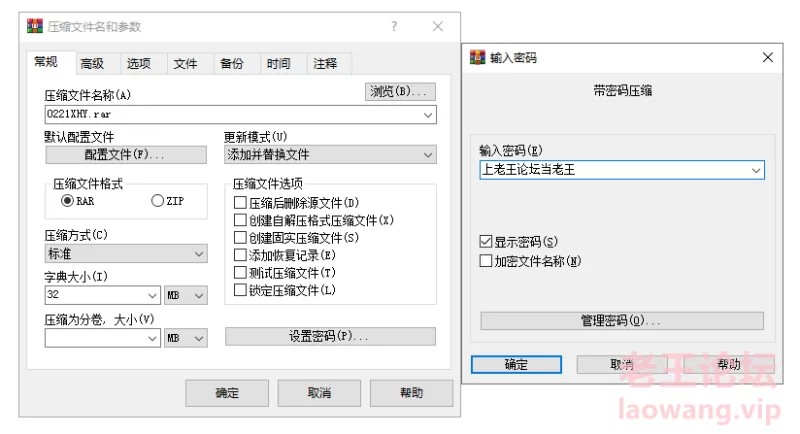Image resolution: width=800 pixels, height=434 pixels.
Task: Enable the 加密文件名称 checkbox
Action: 487,261
